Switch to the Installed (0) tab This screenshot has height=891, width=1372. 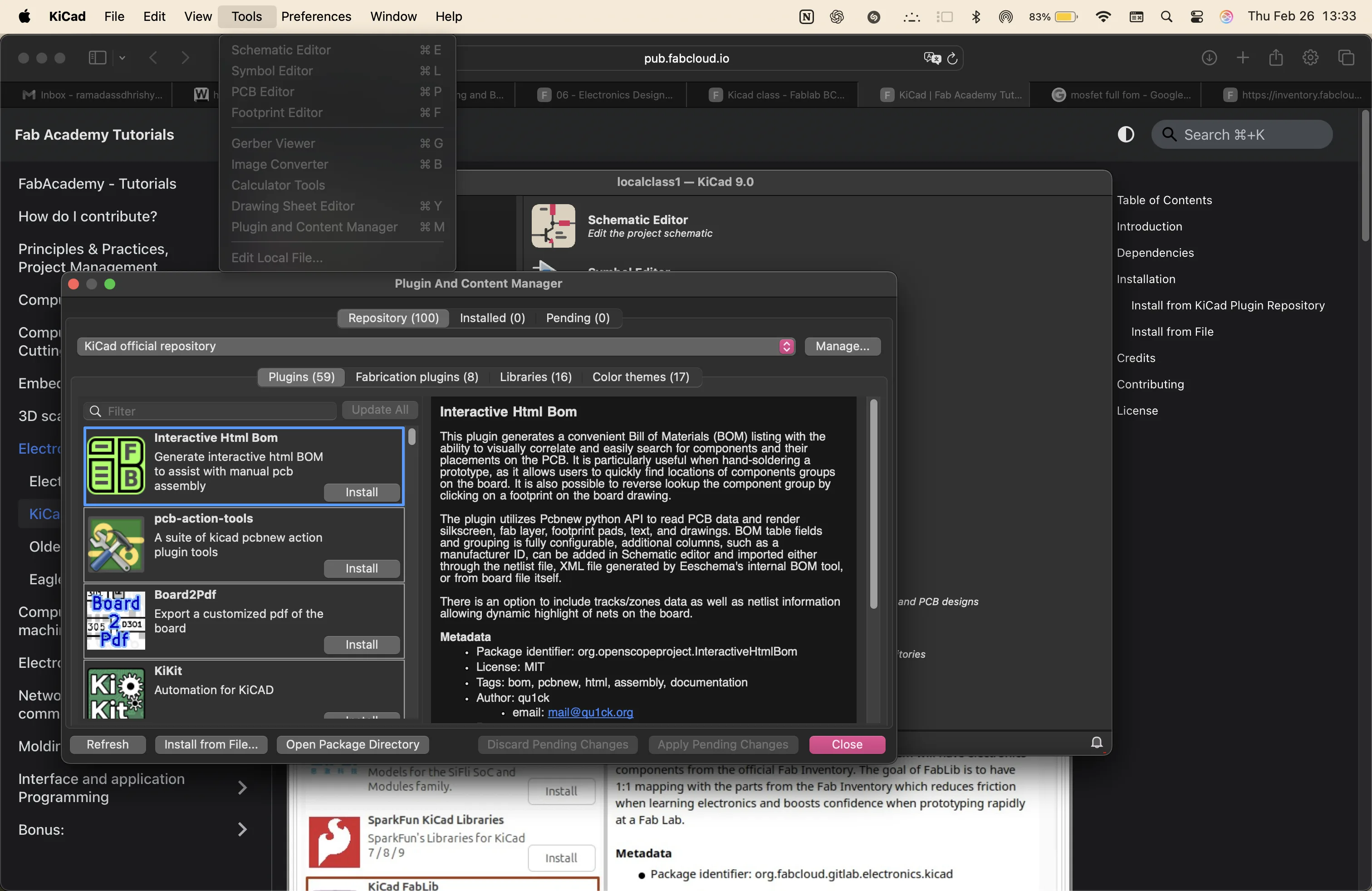pos(492,318)
